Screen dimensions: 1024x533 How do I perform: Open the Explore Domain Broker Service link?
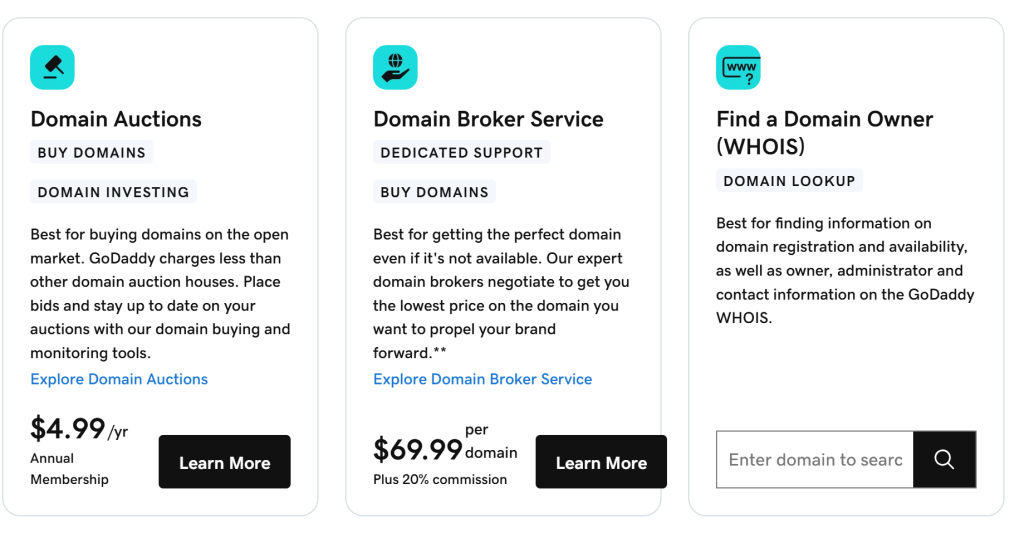[x=483, y=380]
